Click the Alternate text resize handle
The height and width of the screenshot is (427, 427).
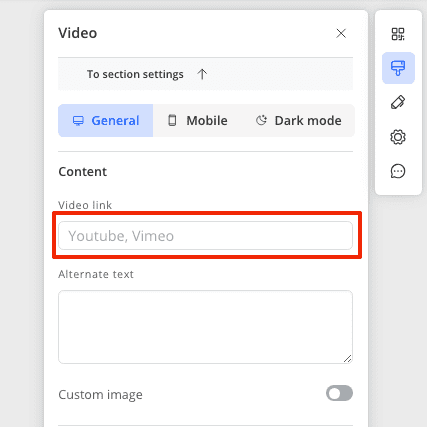click(347, 359)
